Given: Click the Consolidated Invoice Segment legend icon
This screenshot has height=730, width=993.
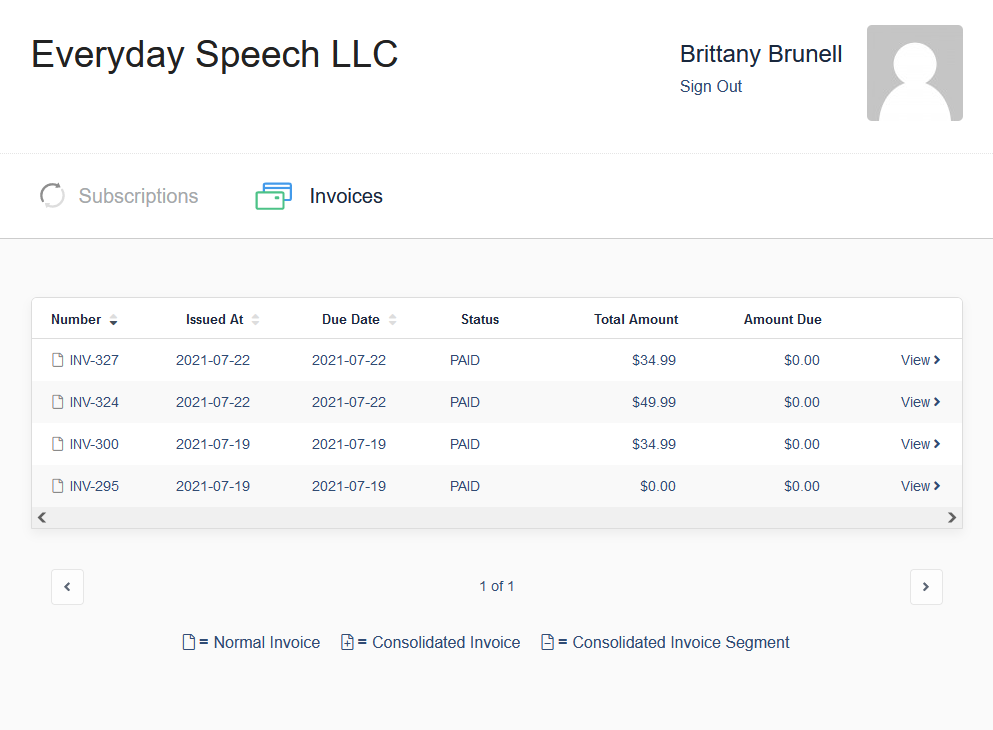Looking at the screenshot, I should (x=548, y=642).
